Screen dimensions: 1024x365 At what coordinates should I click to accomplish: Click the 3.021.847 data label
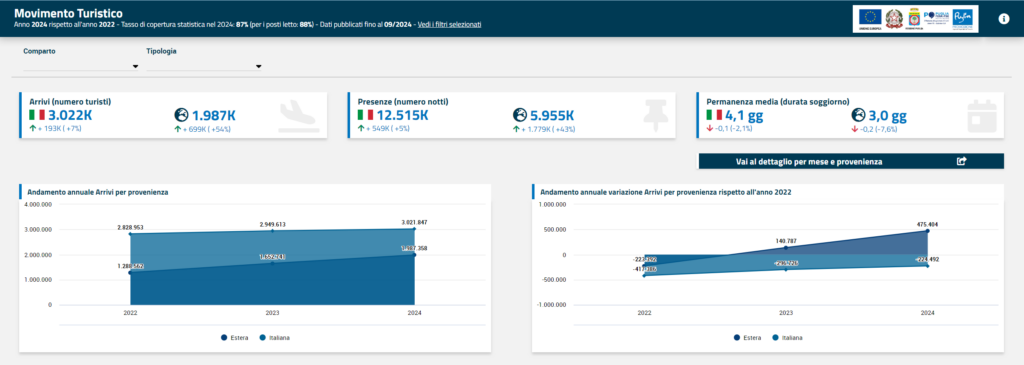(x=414, y=223)
